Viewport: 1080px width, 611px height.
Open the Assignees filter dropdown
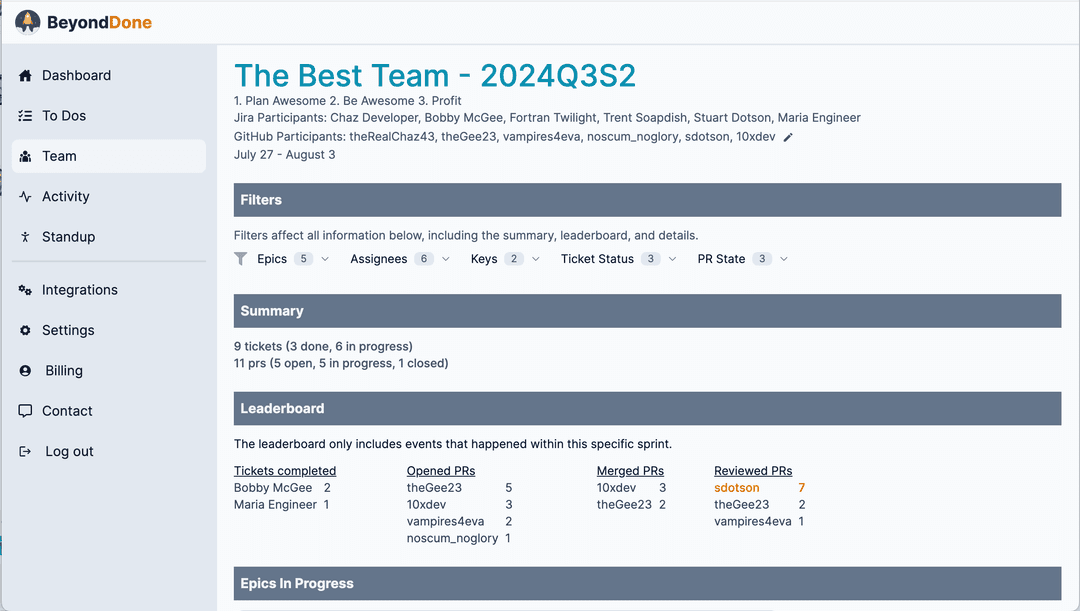point(399,259)
